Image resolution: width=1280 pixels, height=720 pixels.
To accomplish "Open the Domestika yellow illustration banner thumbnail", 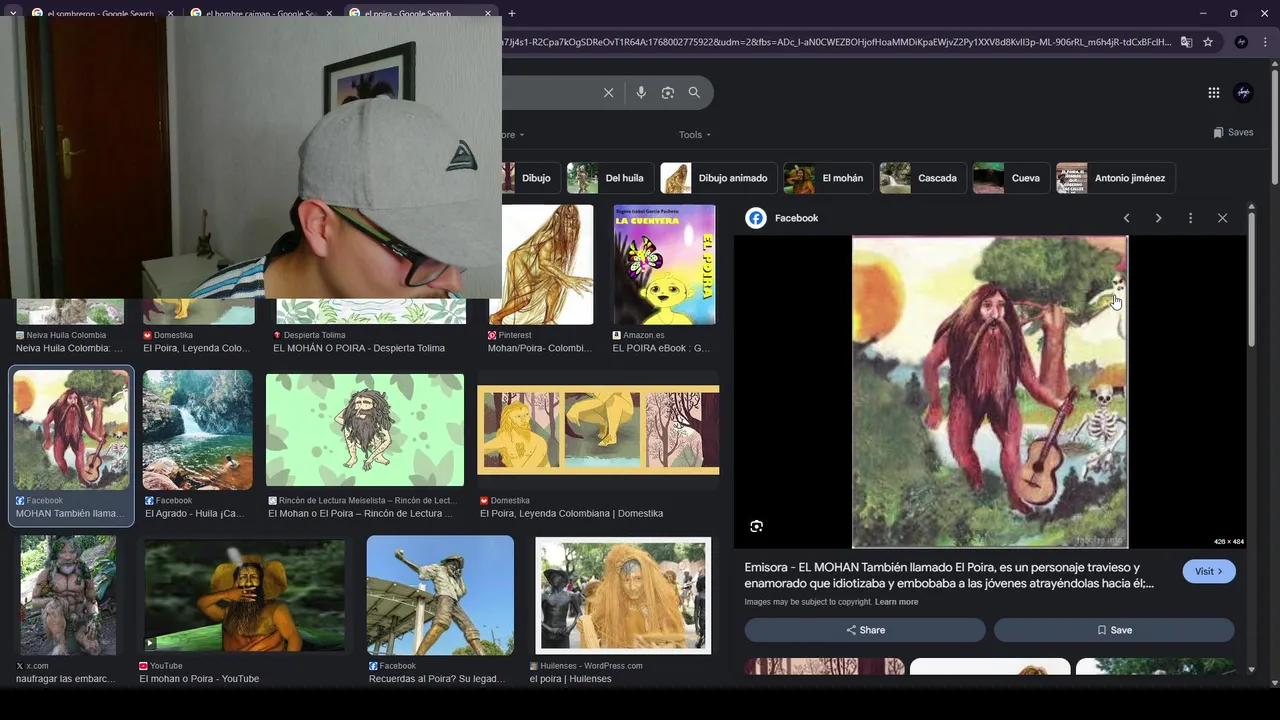I will click(x=598, y=429).
